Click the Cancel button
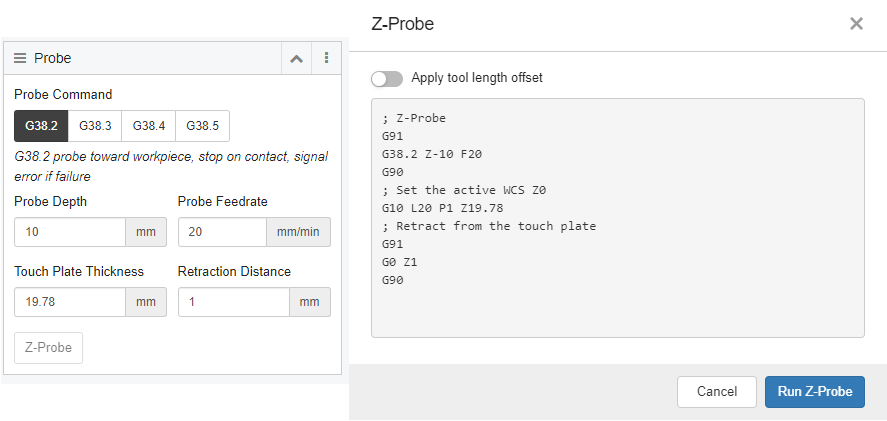Screen dimensions: 887x421 717,392
